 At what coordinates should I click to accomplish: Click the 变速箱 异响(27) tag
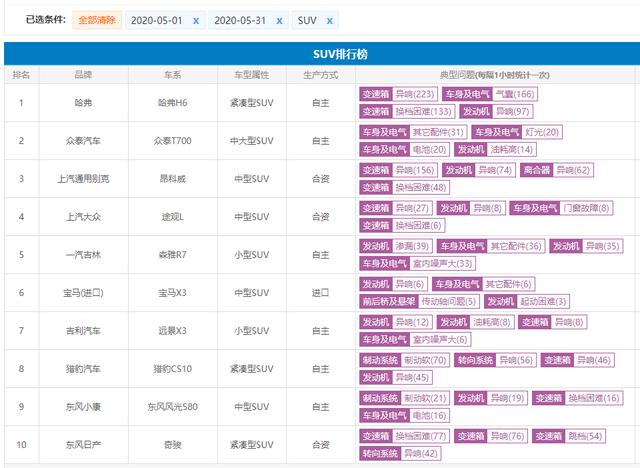[396, 208]
